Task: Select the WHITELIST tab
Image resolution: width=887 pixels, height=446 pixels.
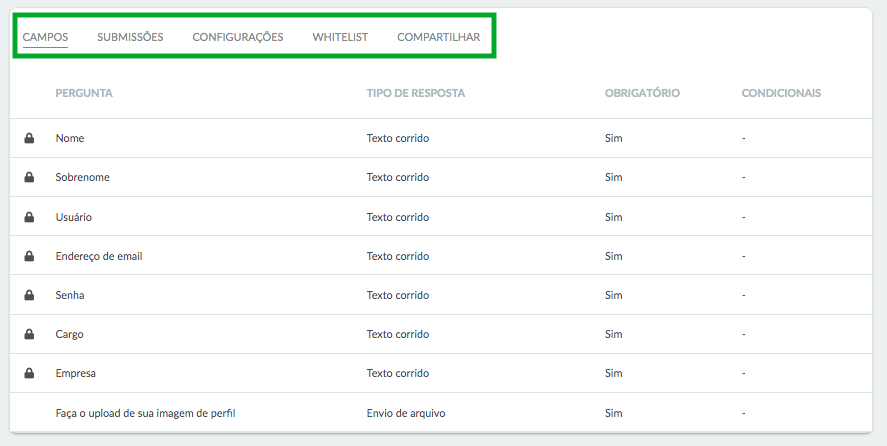Action: (x=340, y=37)
